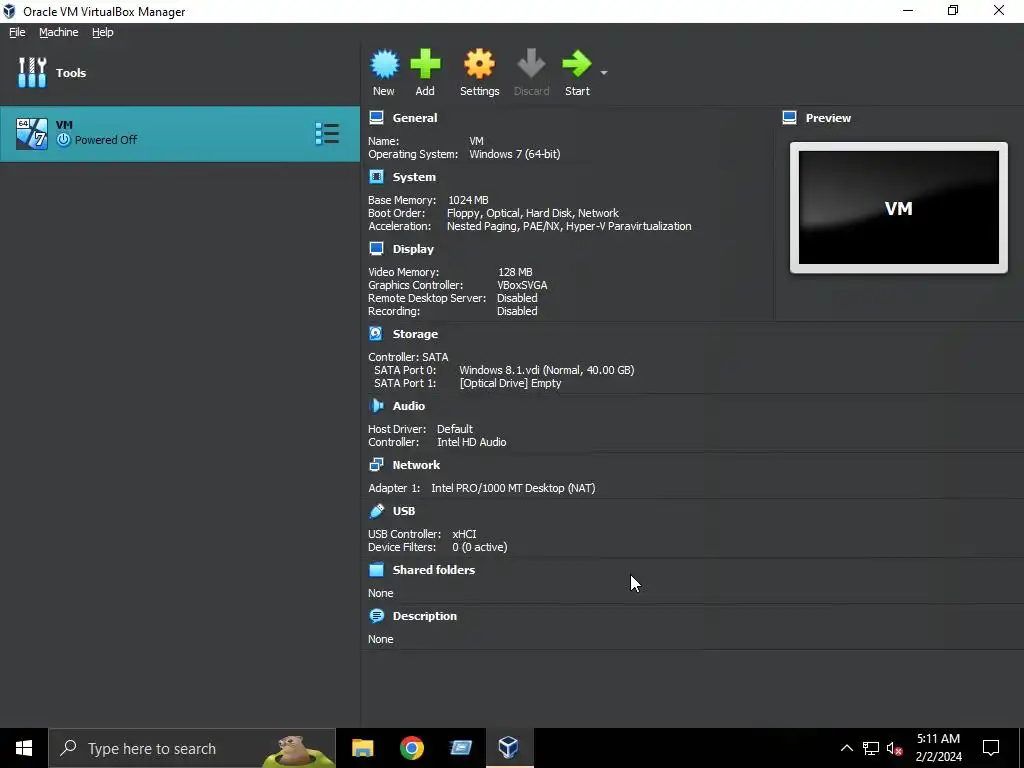Open the System section heading link

[414, 177]
